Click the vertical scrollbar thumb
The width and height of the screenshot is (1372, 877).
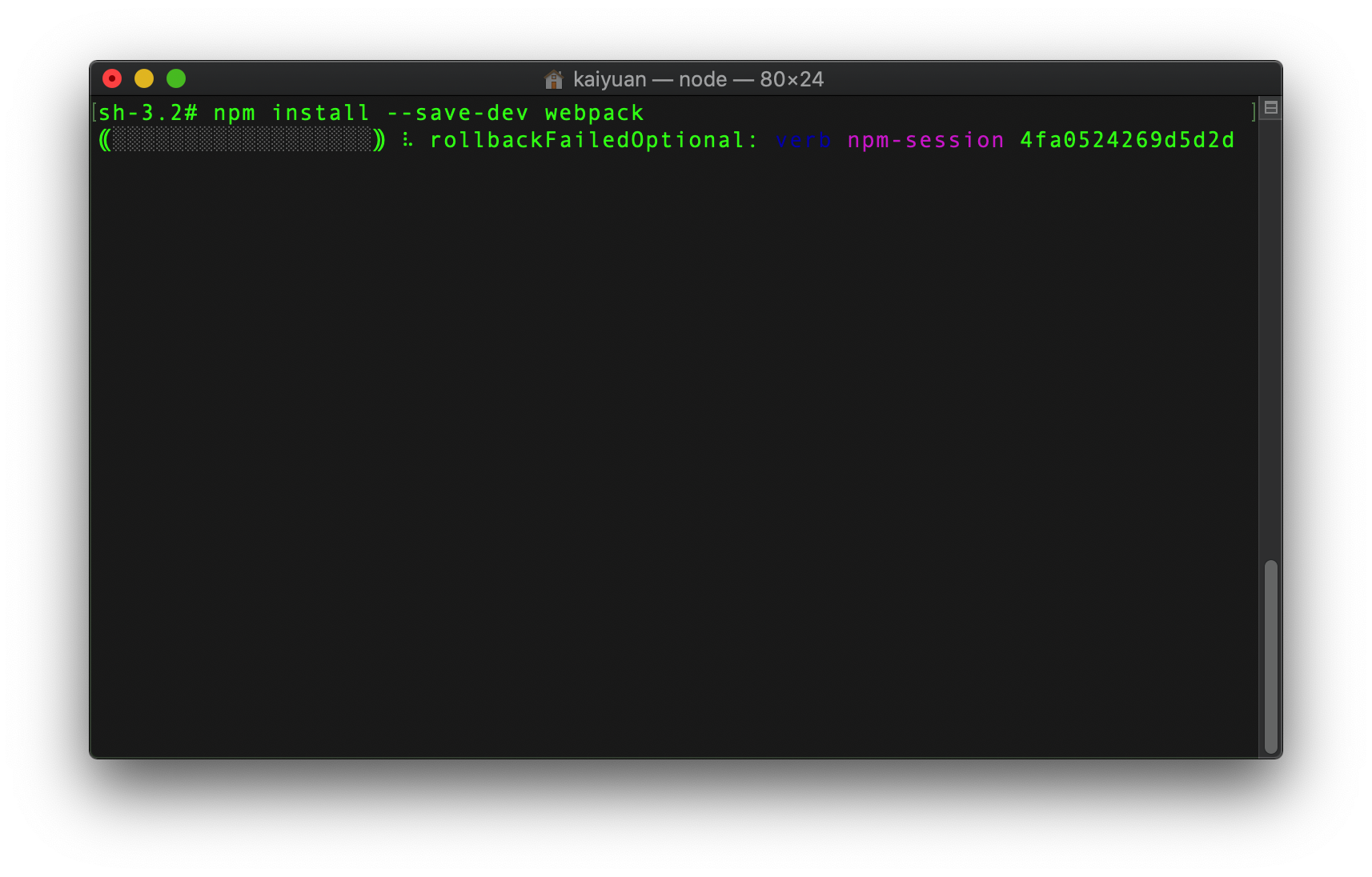(x=1270, y=657)
